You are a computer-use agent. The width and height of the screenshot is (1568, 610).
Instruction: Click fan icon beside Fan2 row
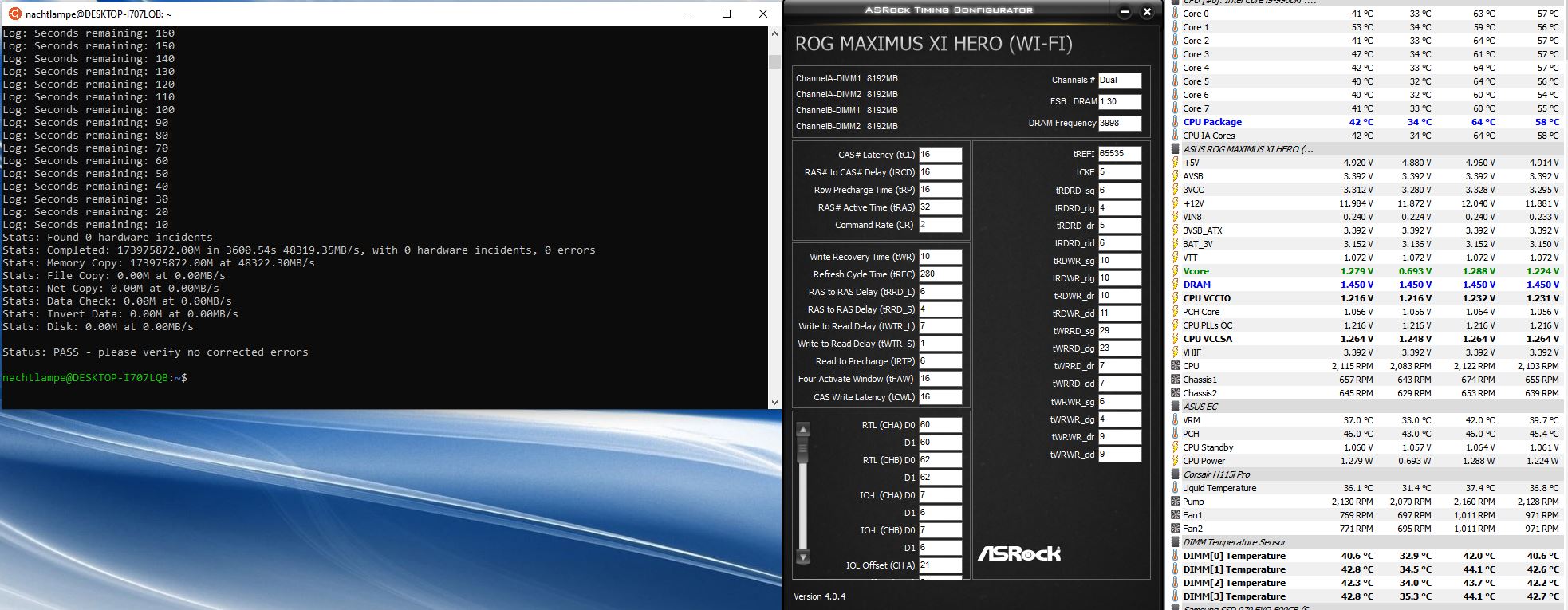coord(1175,529)
